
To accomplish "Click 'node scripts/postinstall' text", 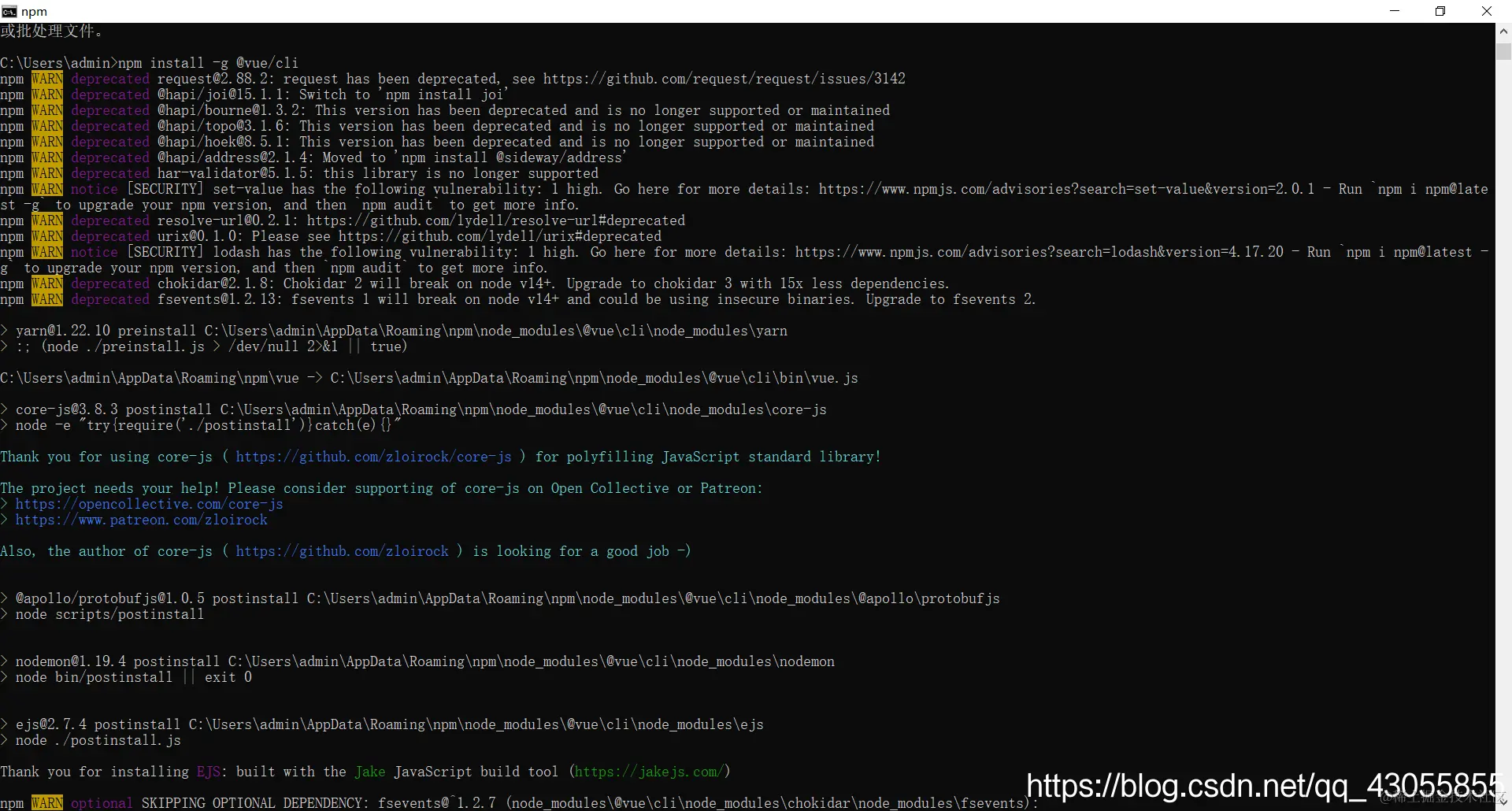I will pyautogui.click(x=109, y=614).
